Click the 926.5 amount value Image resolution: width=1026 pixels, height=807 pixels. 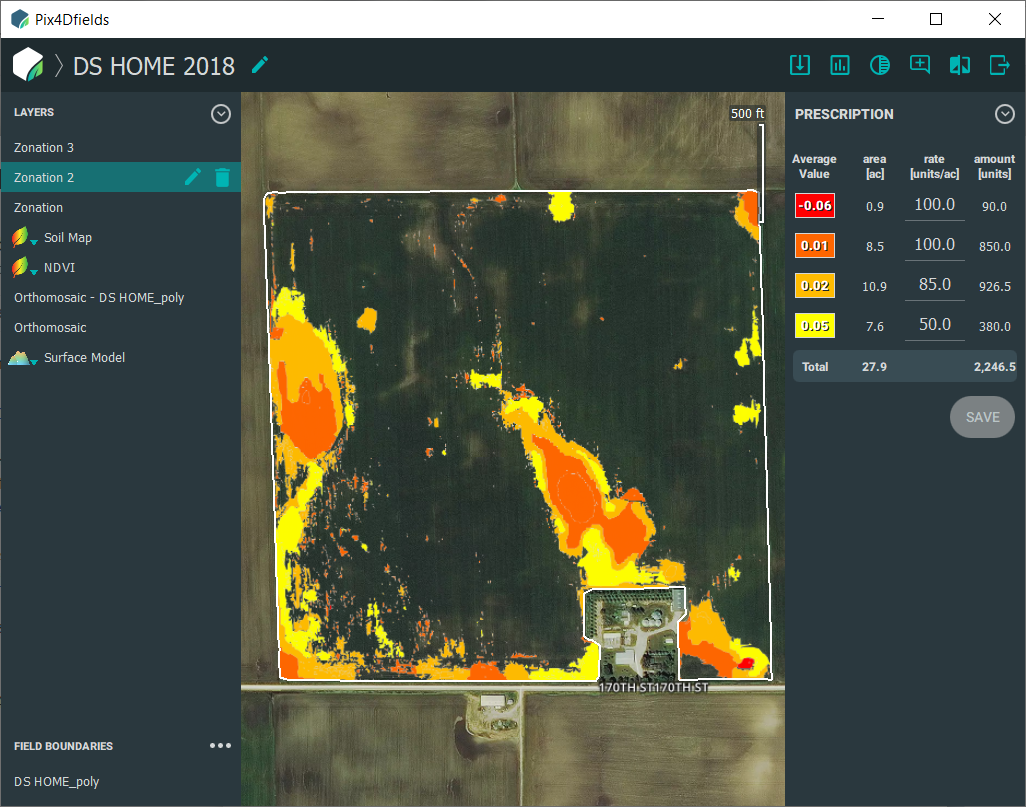click(995, 287)
